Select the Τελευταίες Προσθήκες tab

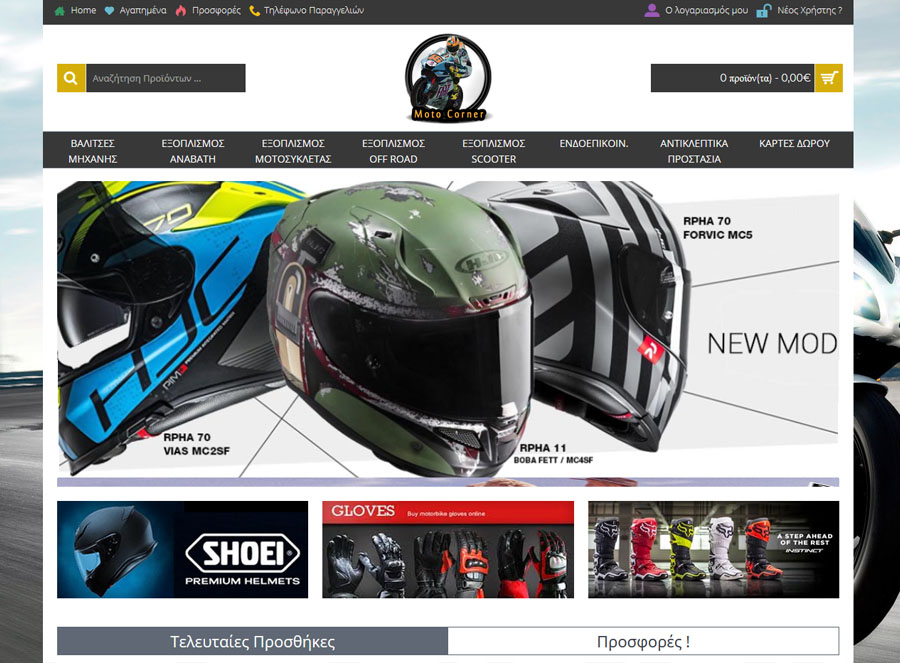tap(253, 641)
